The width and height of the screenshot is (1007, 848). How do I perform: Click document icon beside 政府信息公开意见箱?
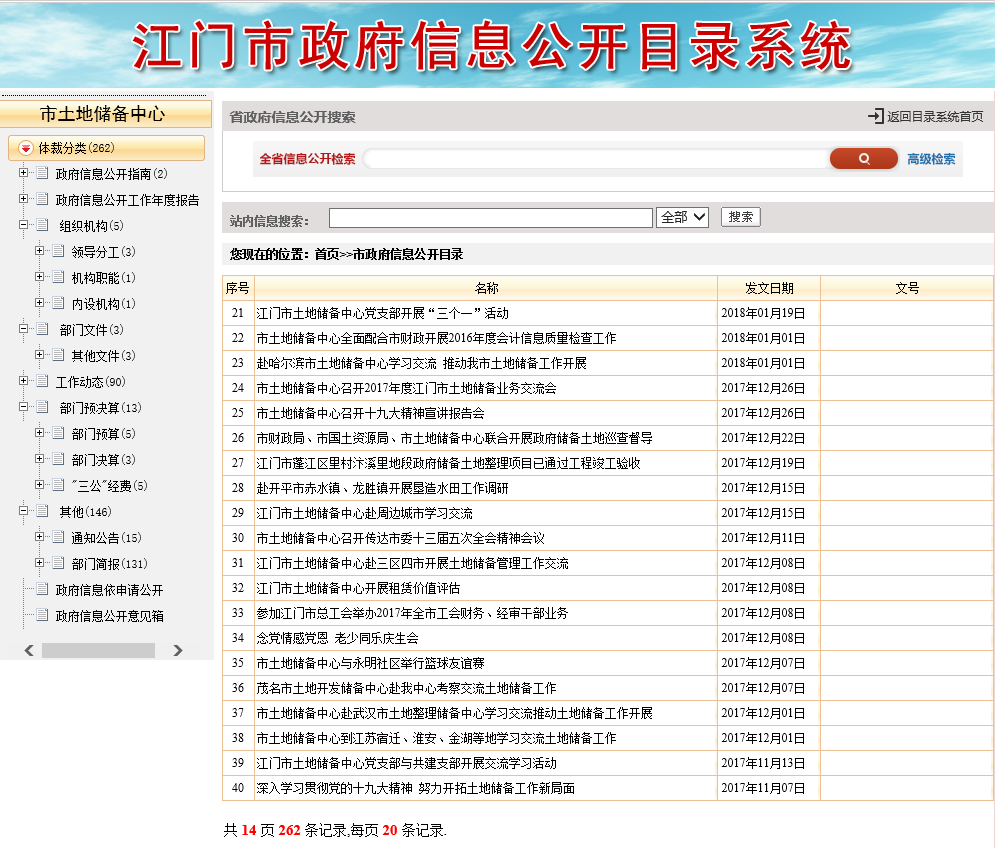[x=42, y=615]
